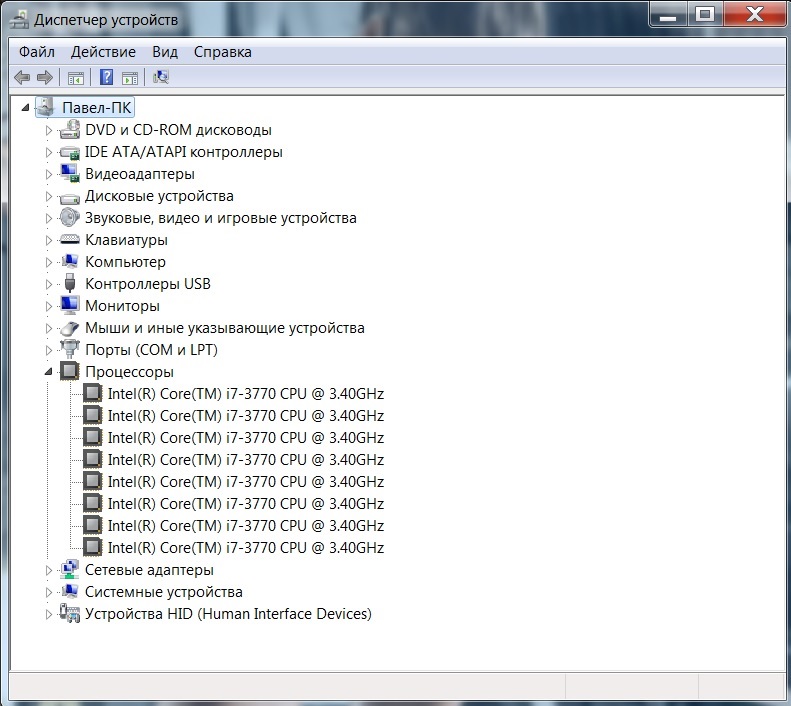Minimize the Диспетчер устройств window
This screenshot has width=791, height=706.
point(668,15)
